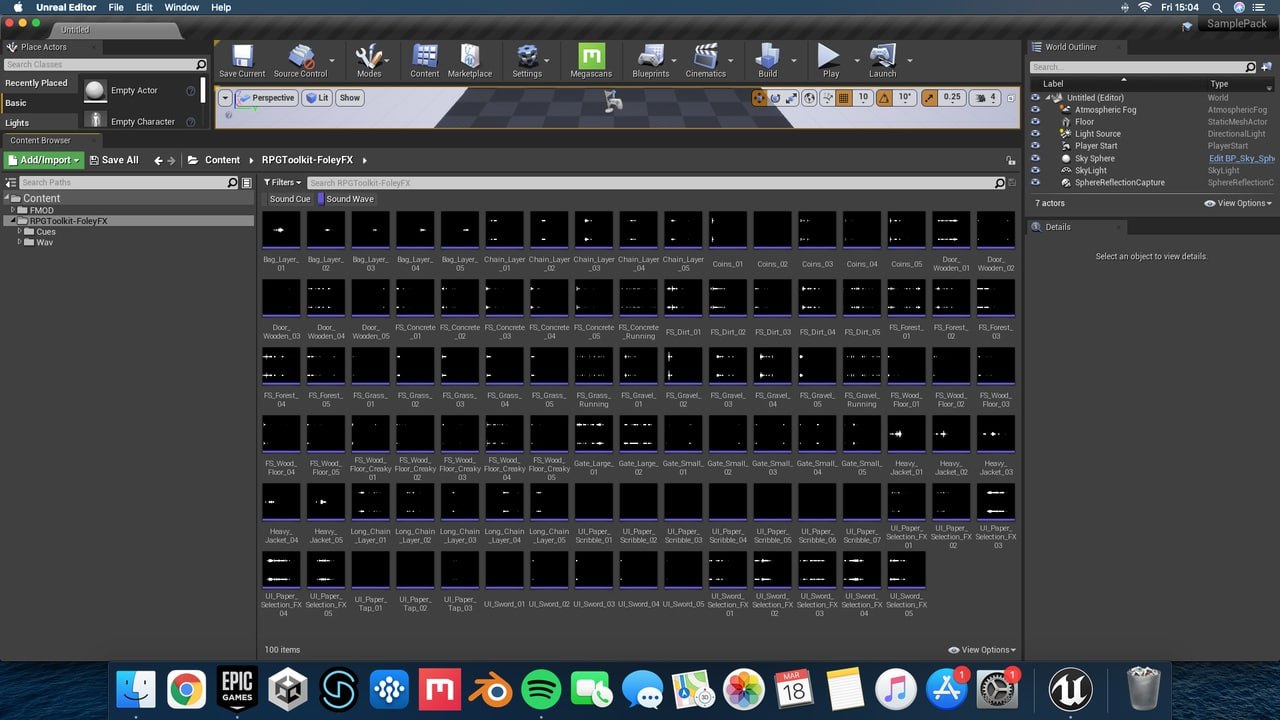The width and height of the screenshot is (1280, 720).
Task: Toggle the Sound Wave filter
Action: [349, 199]
